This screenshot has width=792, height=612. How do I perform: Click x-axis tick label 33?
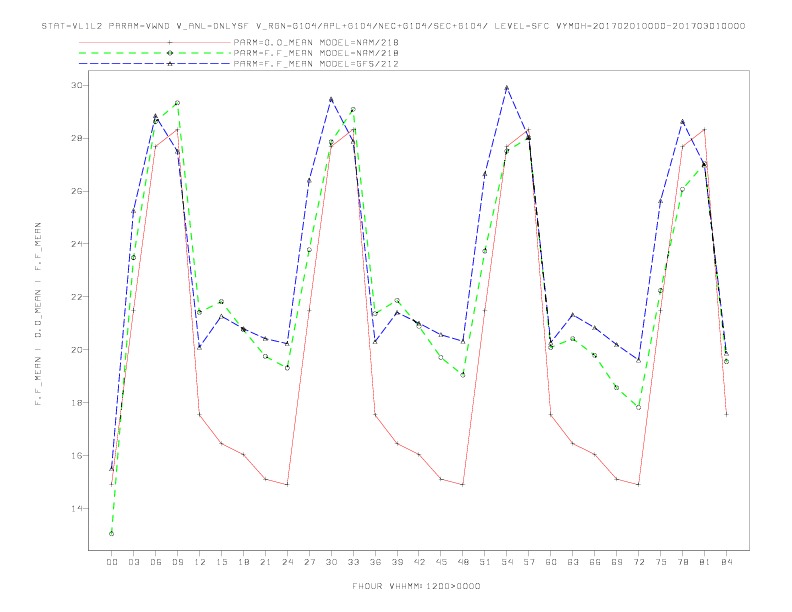coord(353,562)
